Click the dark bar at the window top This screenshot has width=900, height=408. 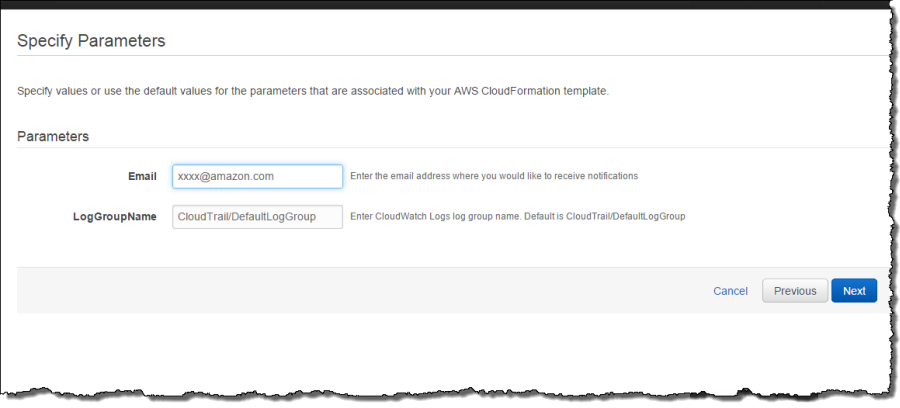[450, 4]
